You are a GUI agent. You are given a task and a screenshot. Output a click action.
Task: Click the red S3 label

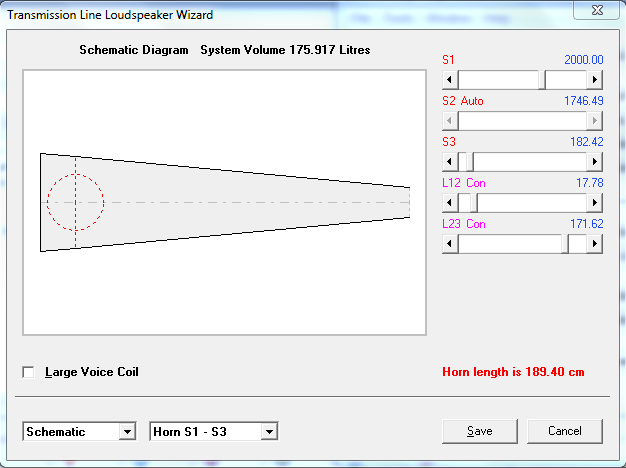[449, 142]
